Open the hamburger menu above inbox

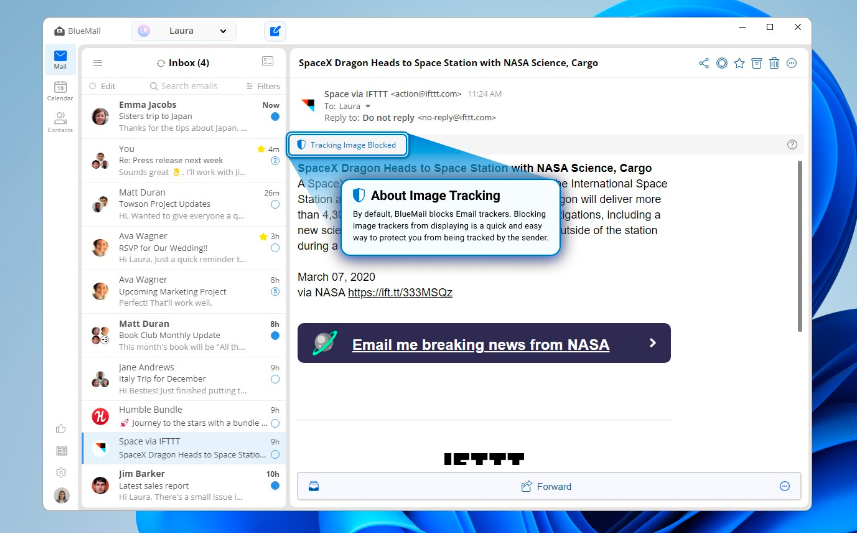pyautogui.click(x=97, y=63)
